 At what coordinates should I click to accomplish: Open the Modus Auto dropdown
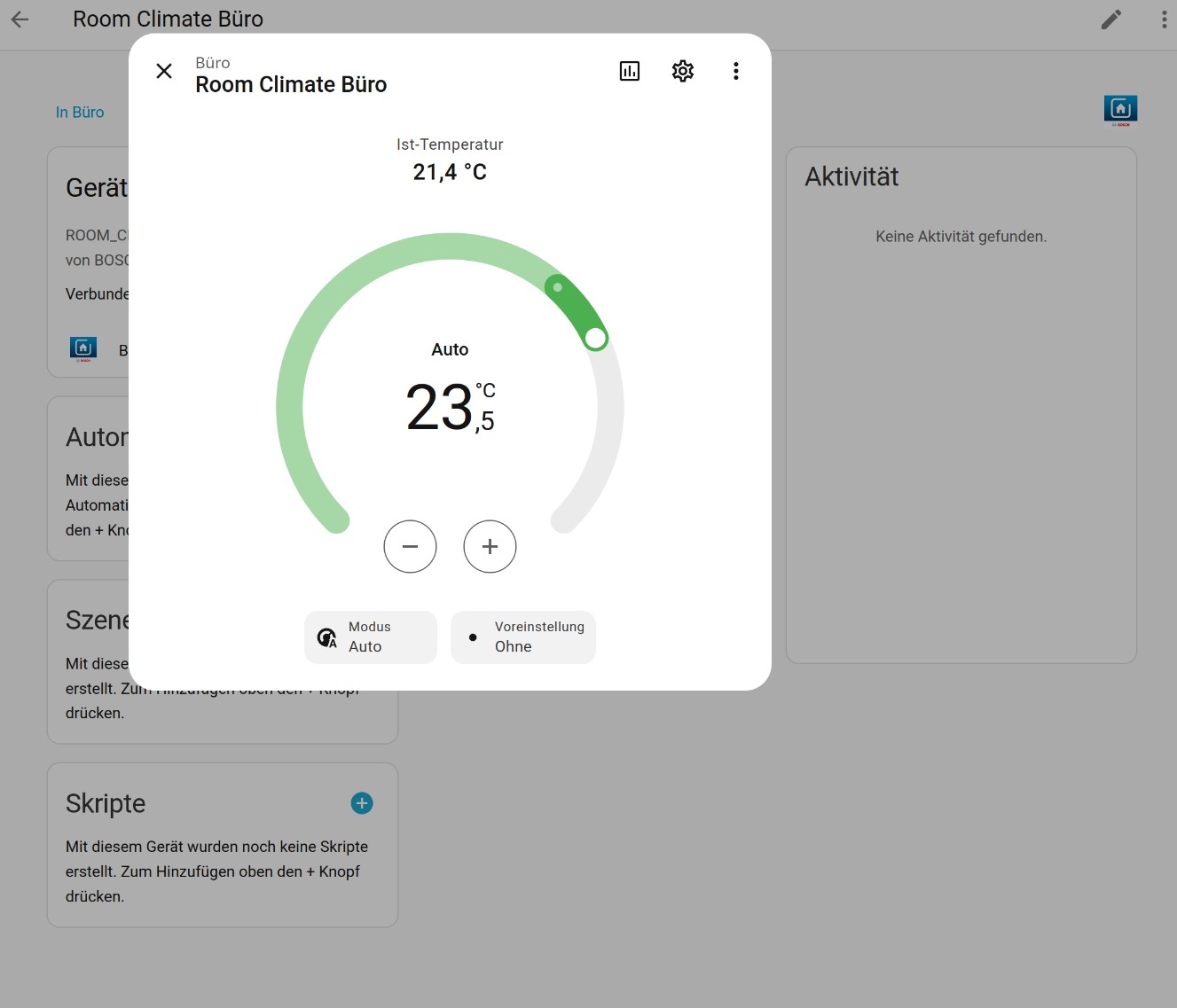tap(371, 637)
